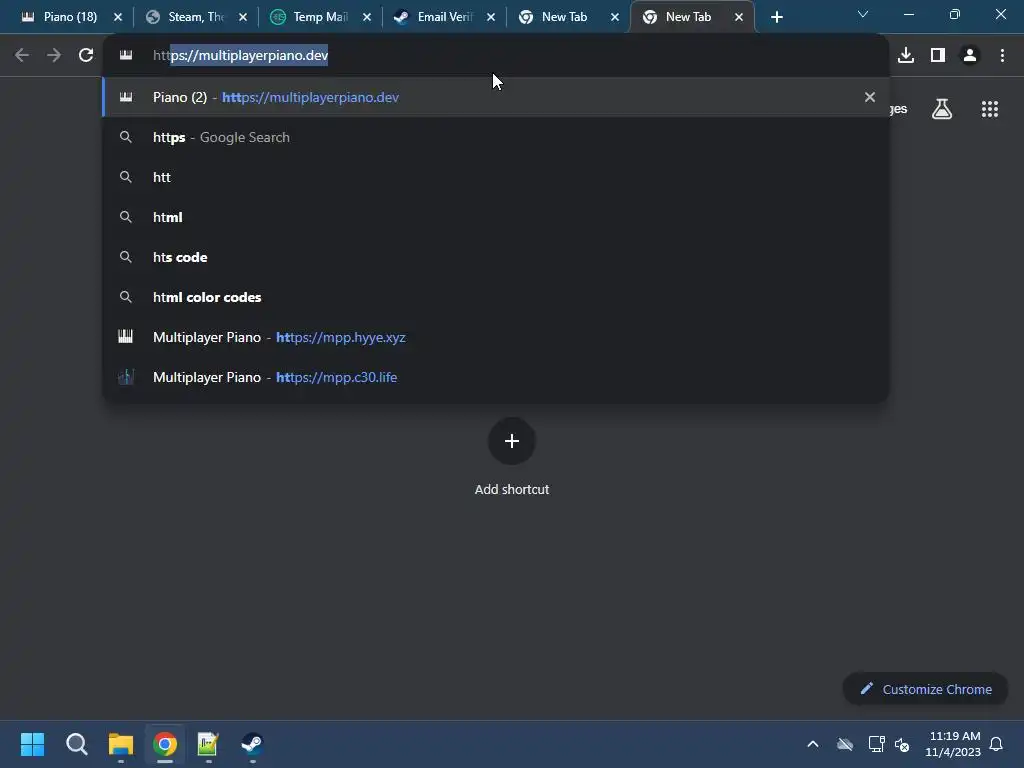Open Customize Chrome
Image resolution: width=1024 pixels, height=768 pixels.
(925, 689)
